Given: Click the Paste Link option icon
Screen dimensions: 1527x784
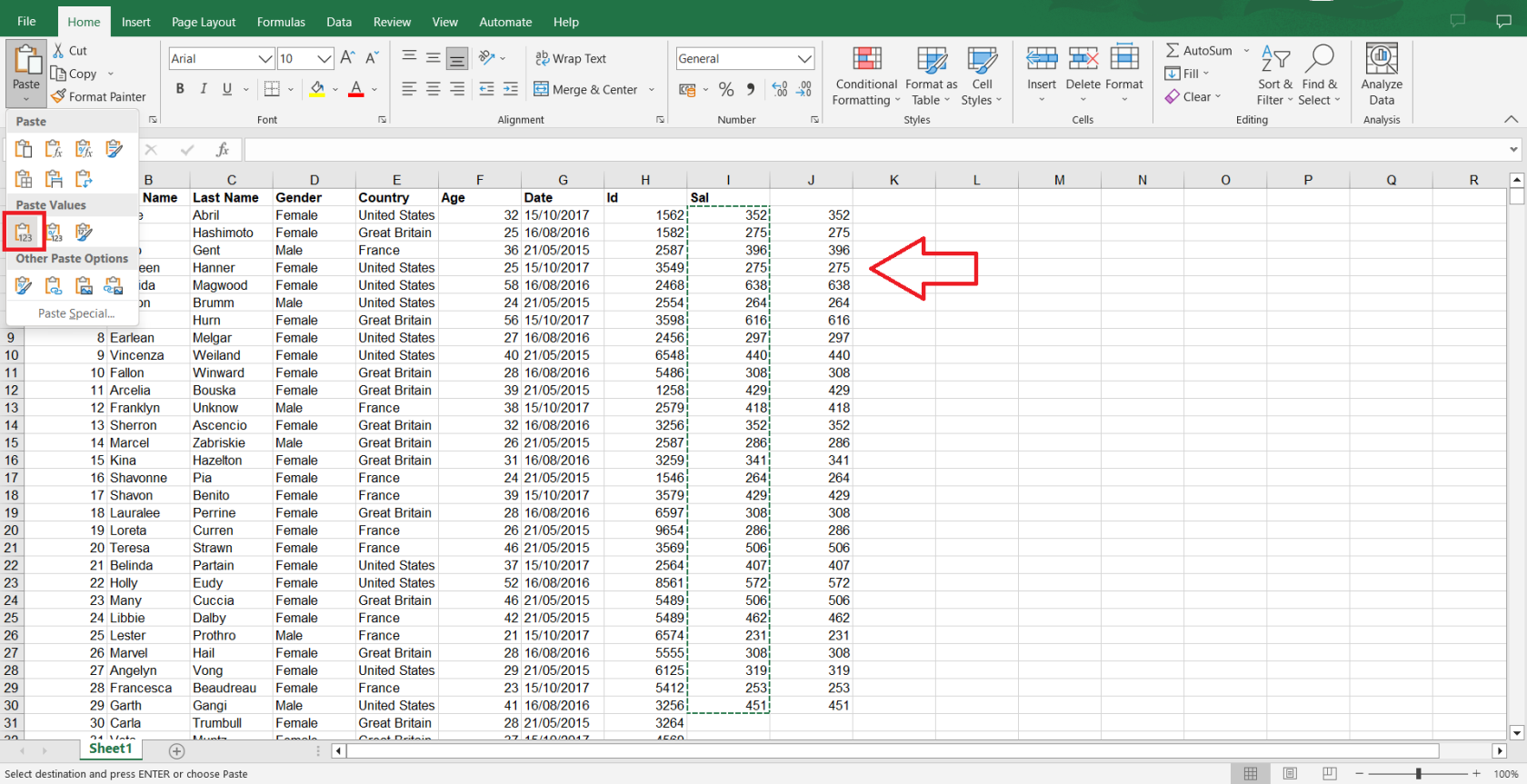Looking at the screenshot, I should pos(55,286).
